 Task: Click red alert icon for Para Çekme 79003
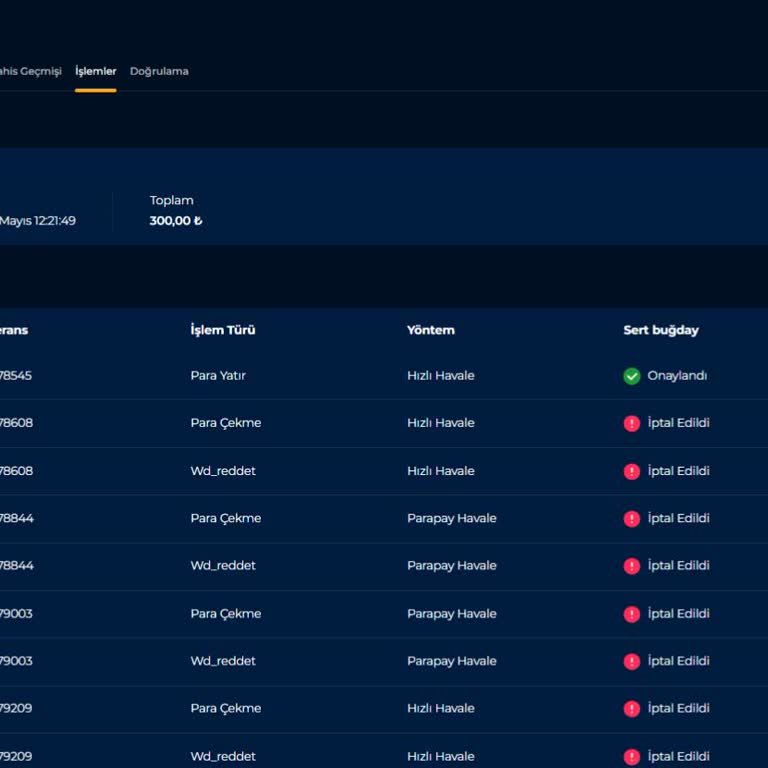631,614
